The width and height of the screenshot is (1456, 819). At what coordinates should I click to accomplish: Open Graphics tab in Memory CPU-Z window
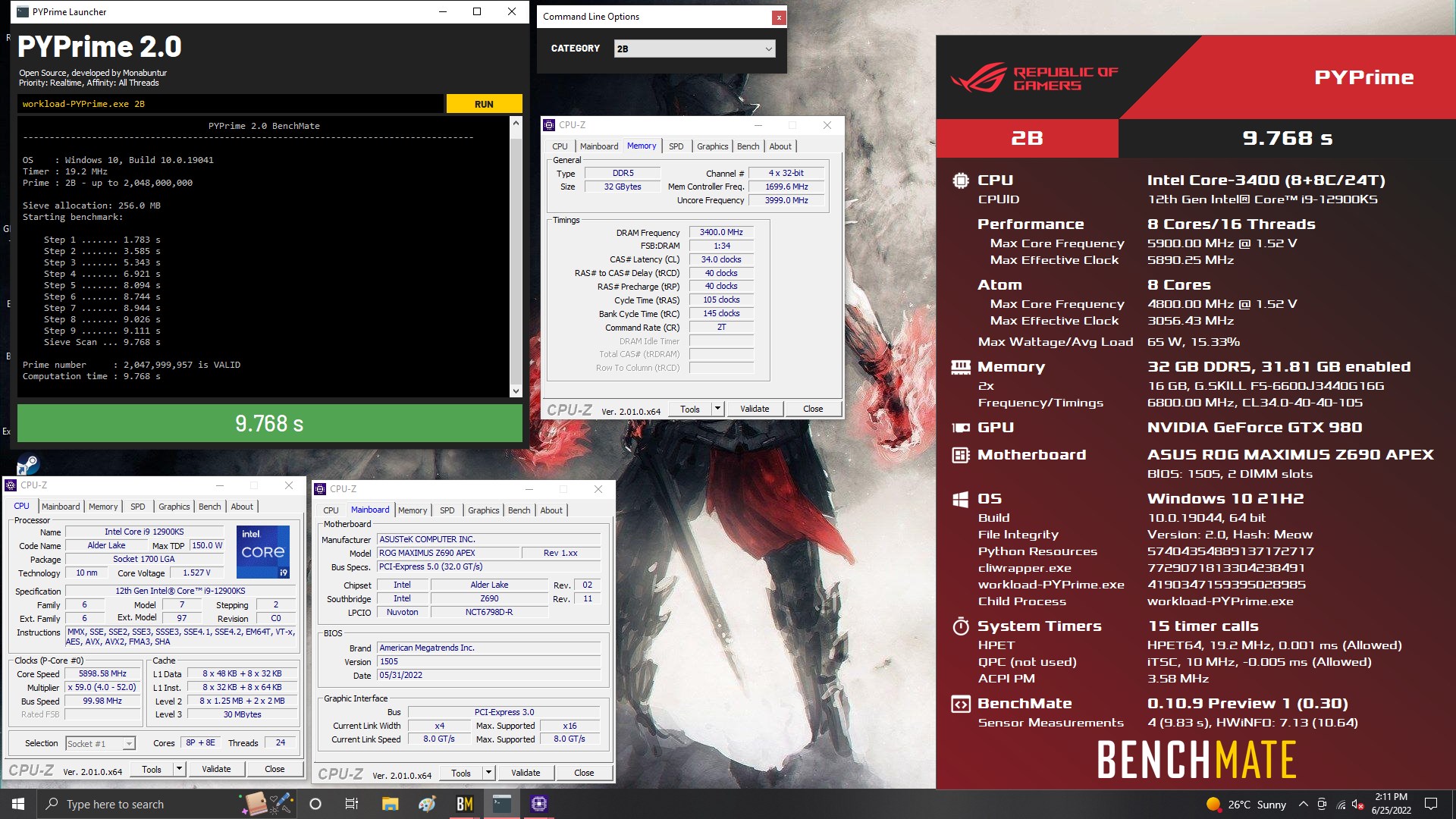(712, 146)
